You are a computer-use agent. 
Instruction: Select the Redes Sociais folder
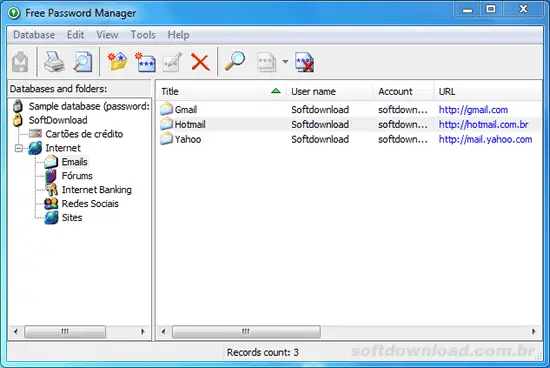pos(90,203)
